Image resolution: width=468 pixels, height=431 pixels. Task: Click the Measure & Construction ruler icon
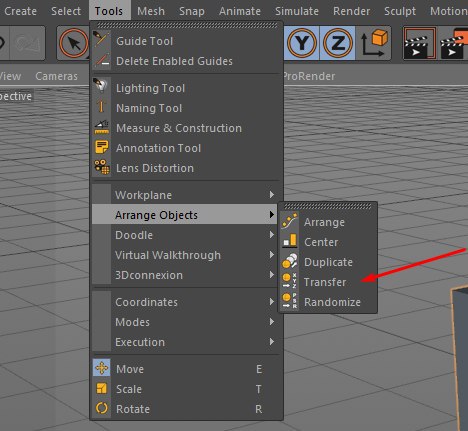click(x=101, y=128)
